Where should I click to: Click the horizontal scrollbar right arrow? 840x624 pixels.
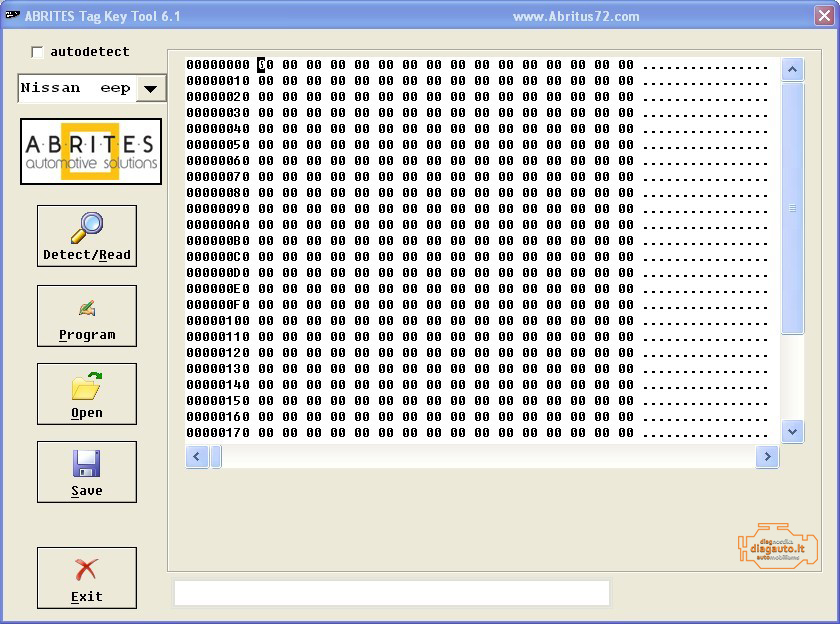coord(767,457)
